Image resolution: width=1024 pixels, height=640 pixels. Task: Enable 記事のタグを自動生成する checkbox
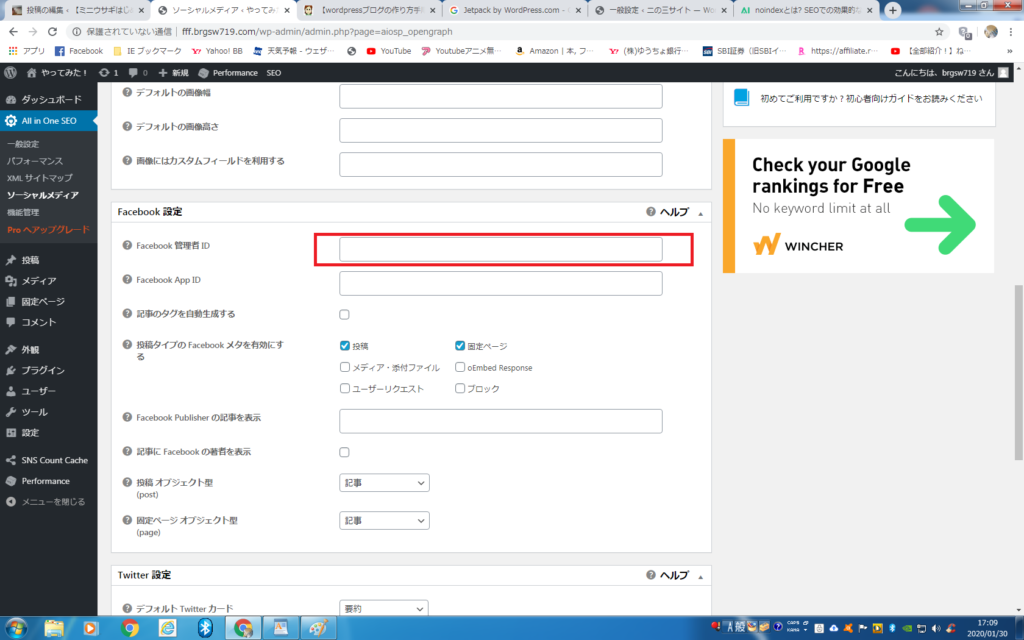point(345,314)
